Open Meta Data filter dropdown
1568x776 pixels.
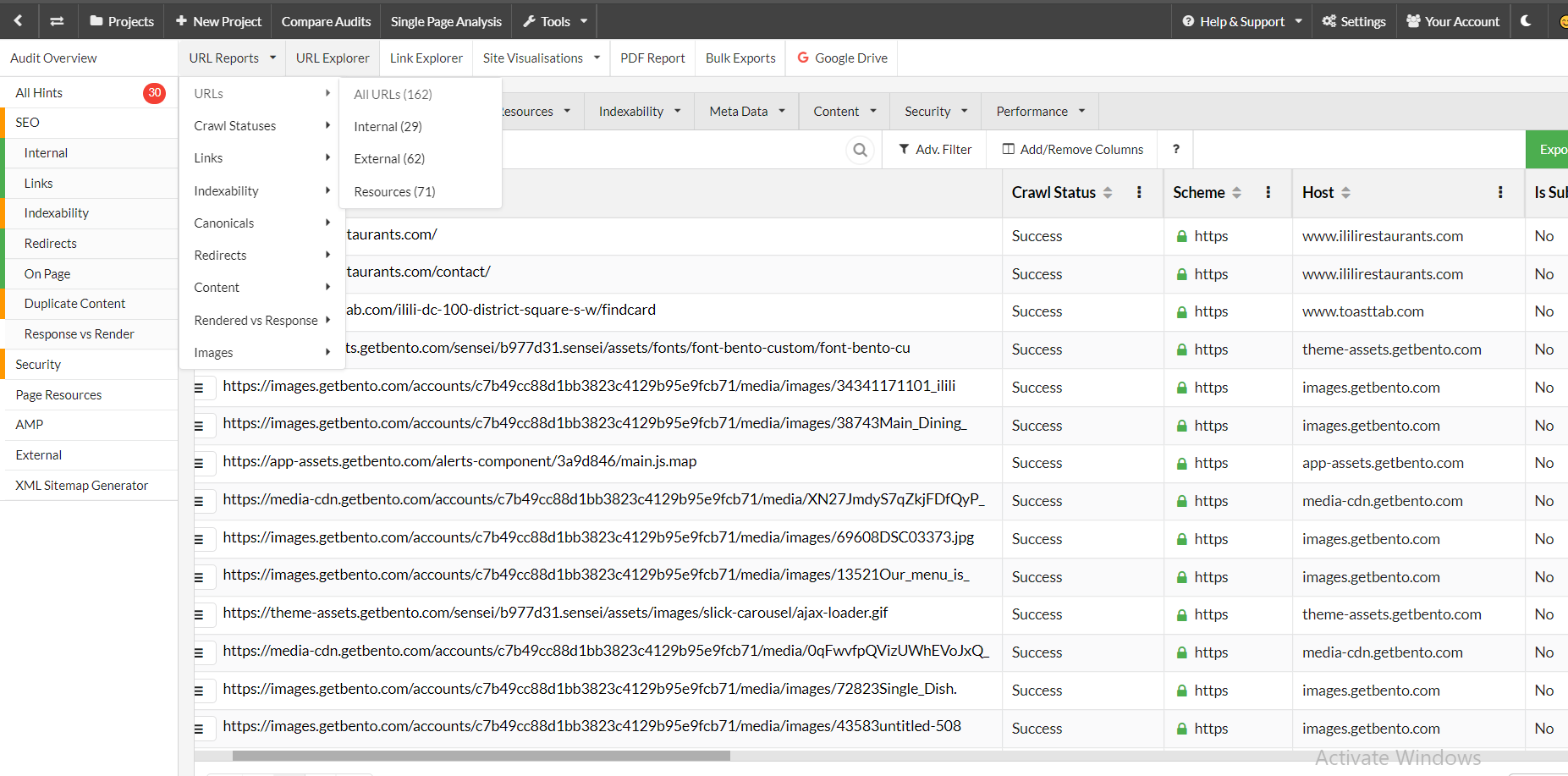[x=746, y=112]
